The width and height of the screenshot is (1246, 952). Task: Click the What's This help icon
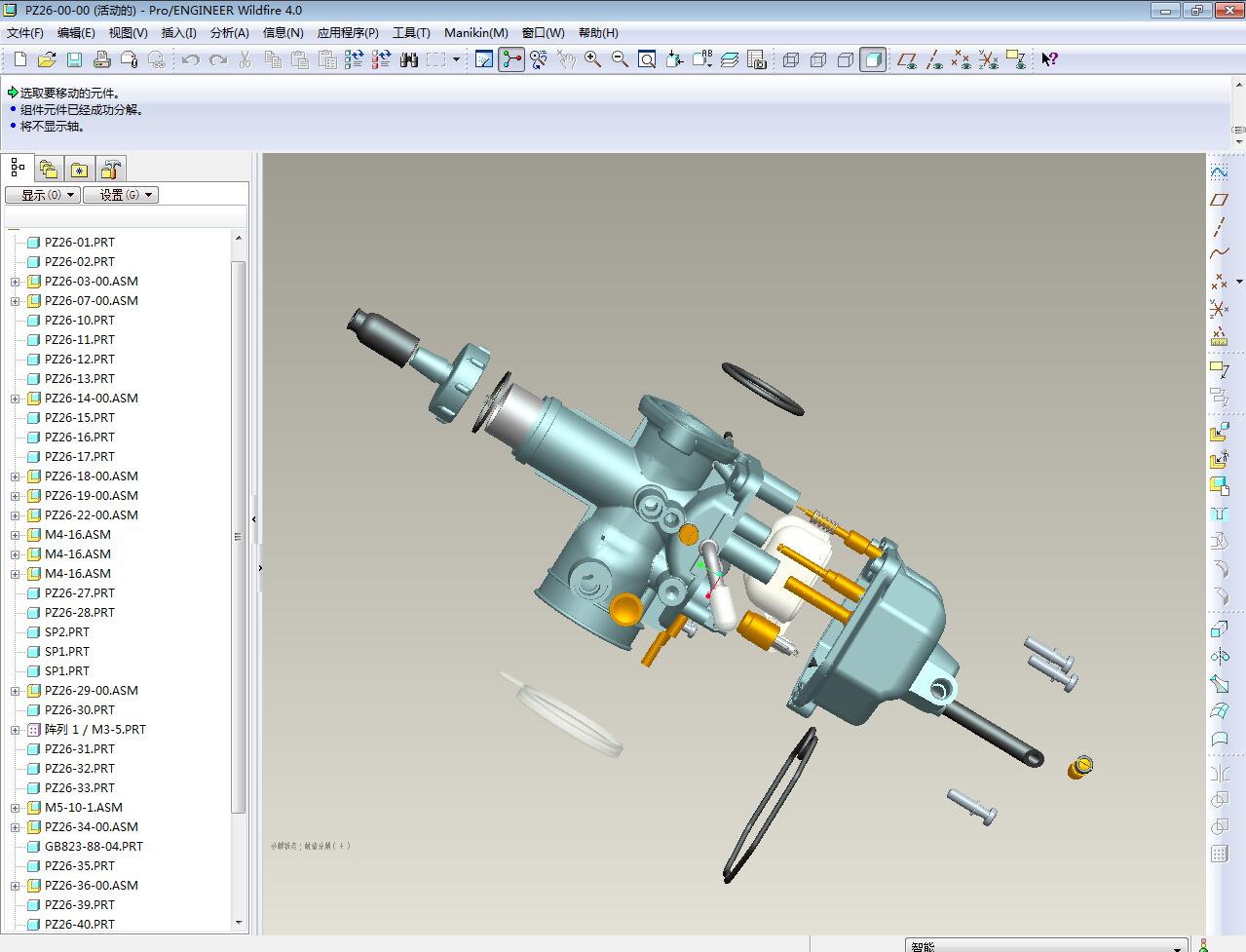pyautogui.click(x=1049, y=59)
